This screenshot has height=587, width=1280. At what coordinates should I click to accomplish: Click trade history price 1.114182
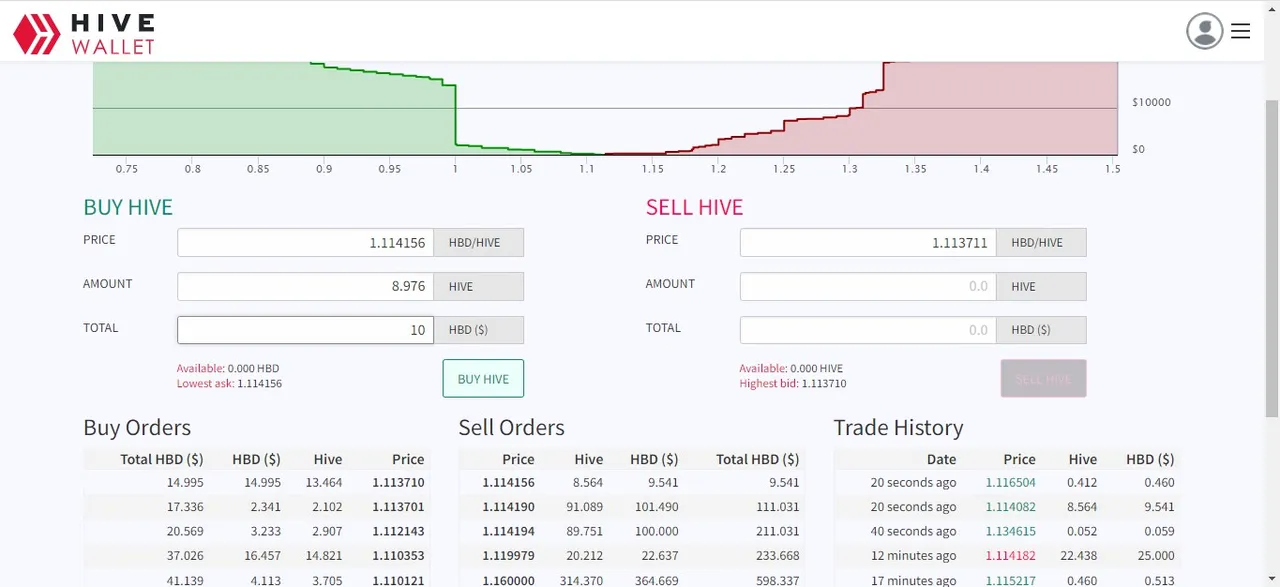point(1010,556)
